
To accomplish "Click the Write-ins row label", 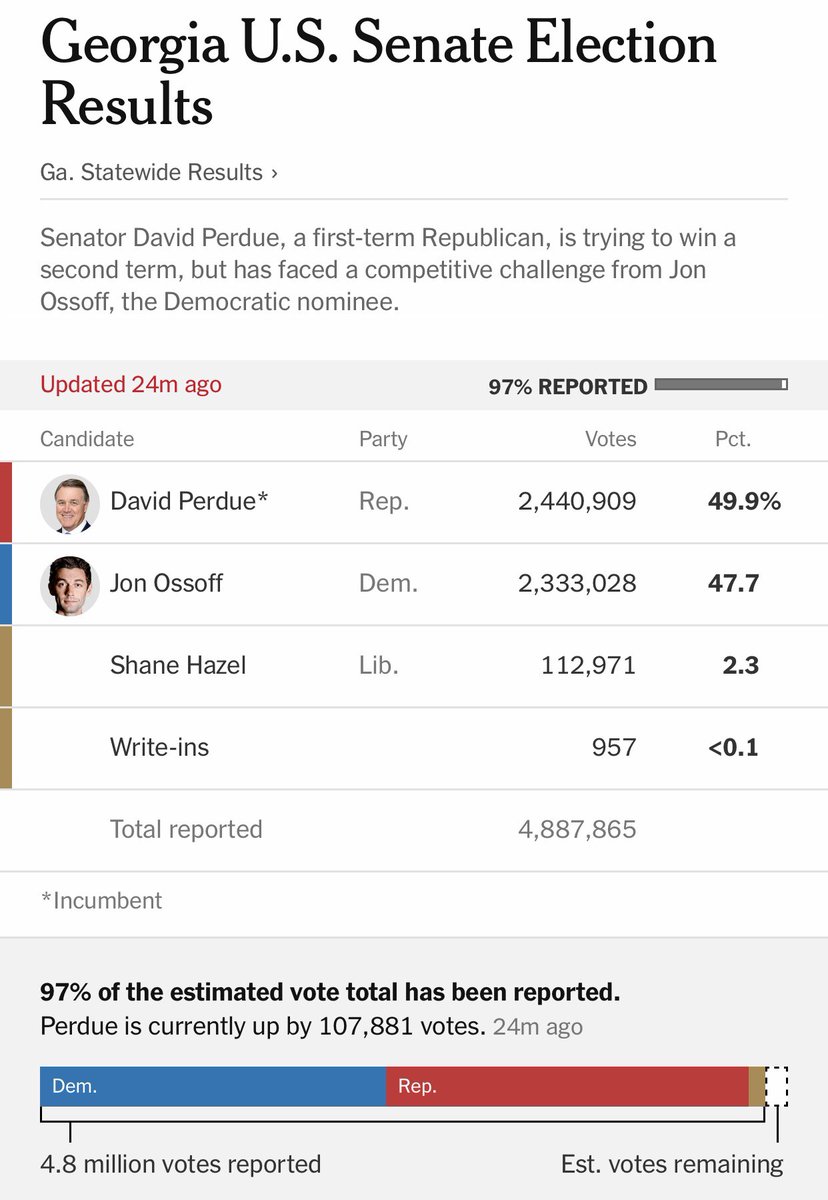I will click(x=160, y=747).
